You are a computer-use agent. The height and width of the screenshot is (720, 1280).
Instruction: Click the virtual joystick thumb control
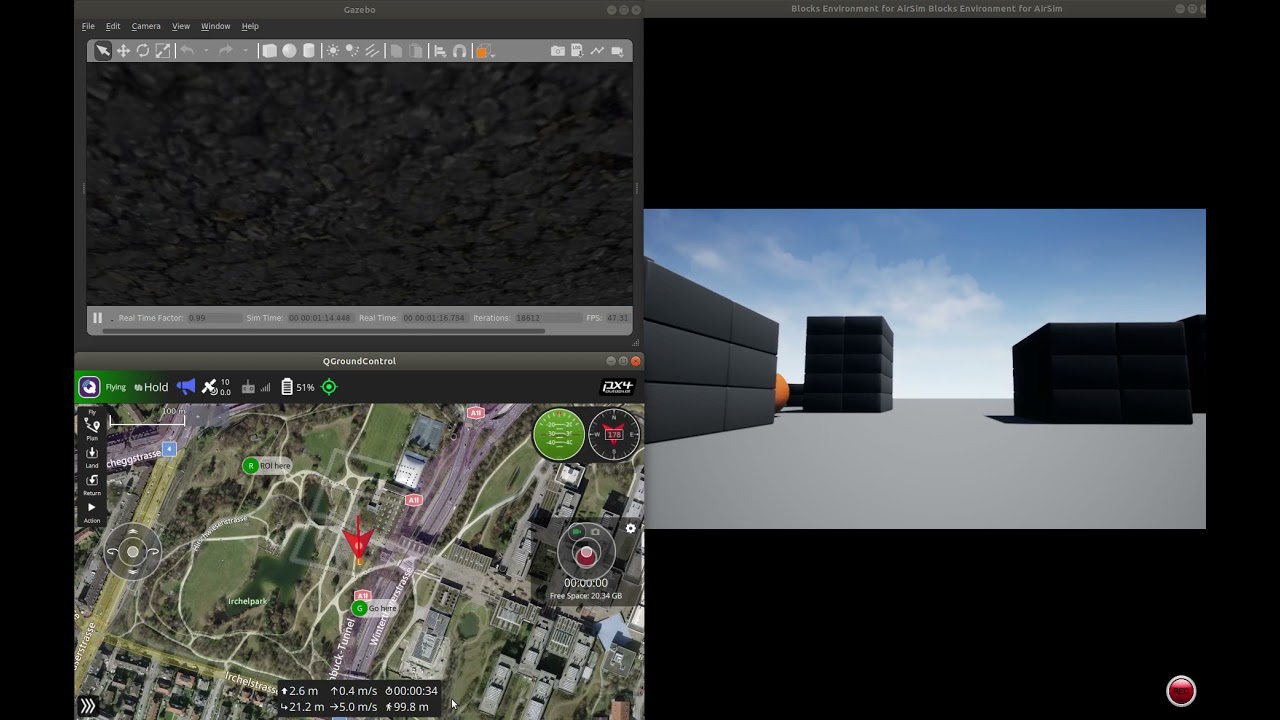point(132,552)
